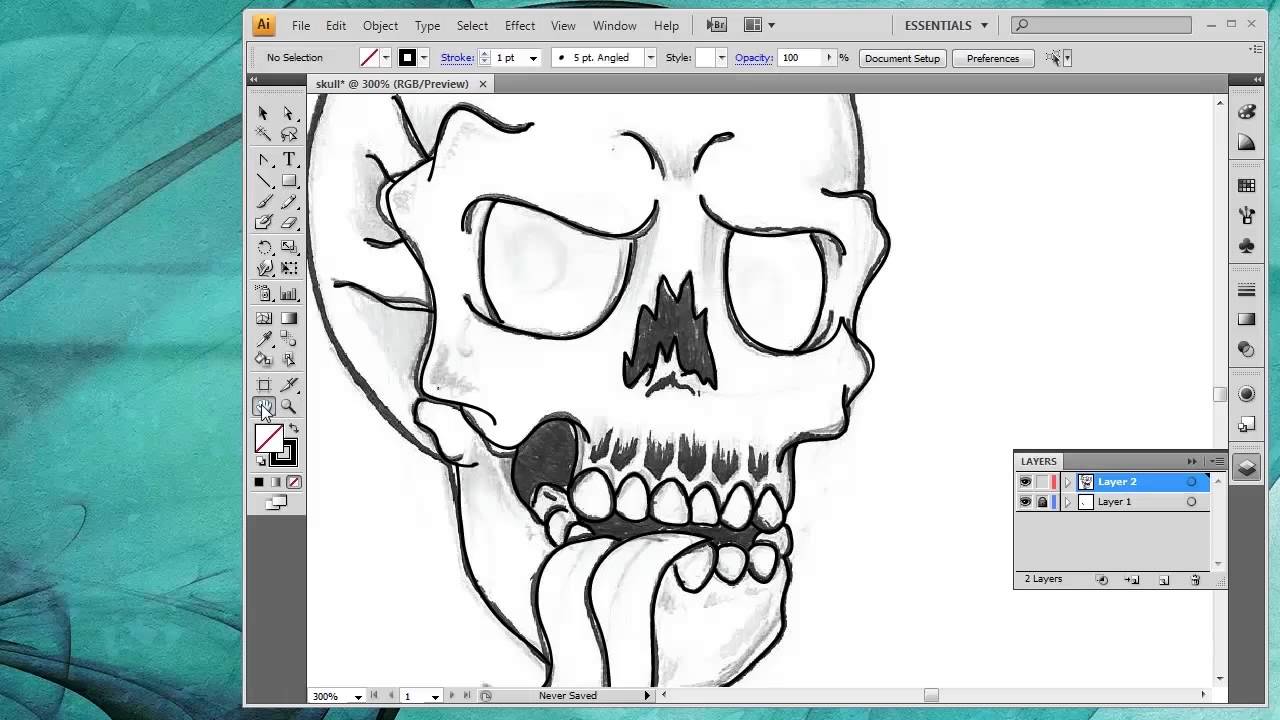This screenshot has width=1280, height=720.
Task: Expand Layer 2 disclosure triangle
Action: (x=1066, y=481)
